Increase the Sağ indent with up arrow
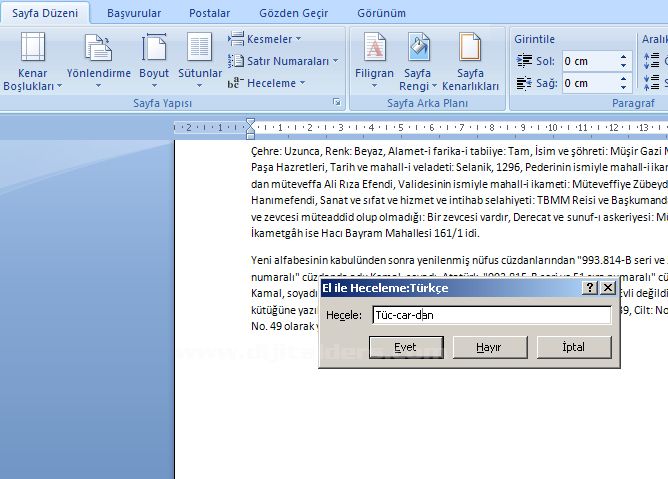The width and height of the screenshot is (668, 479). pyautogui.click(x=624, y=78)
